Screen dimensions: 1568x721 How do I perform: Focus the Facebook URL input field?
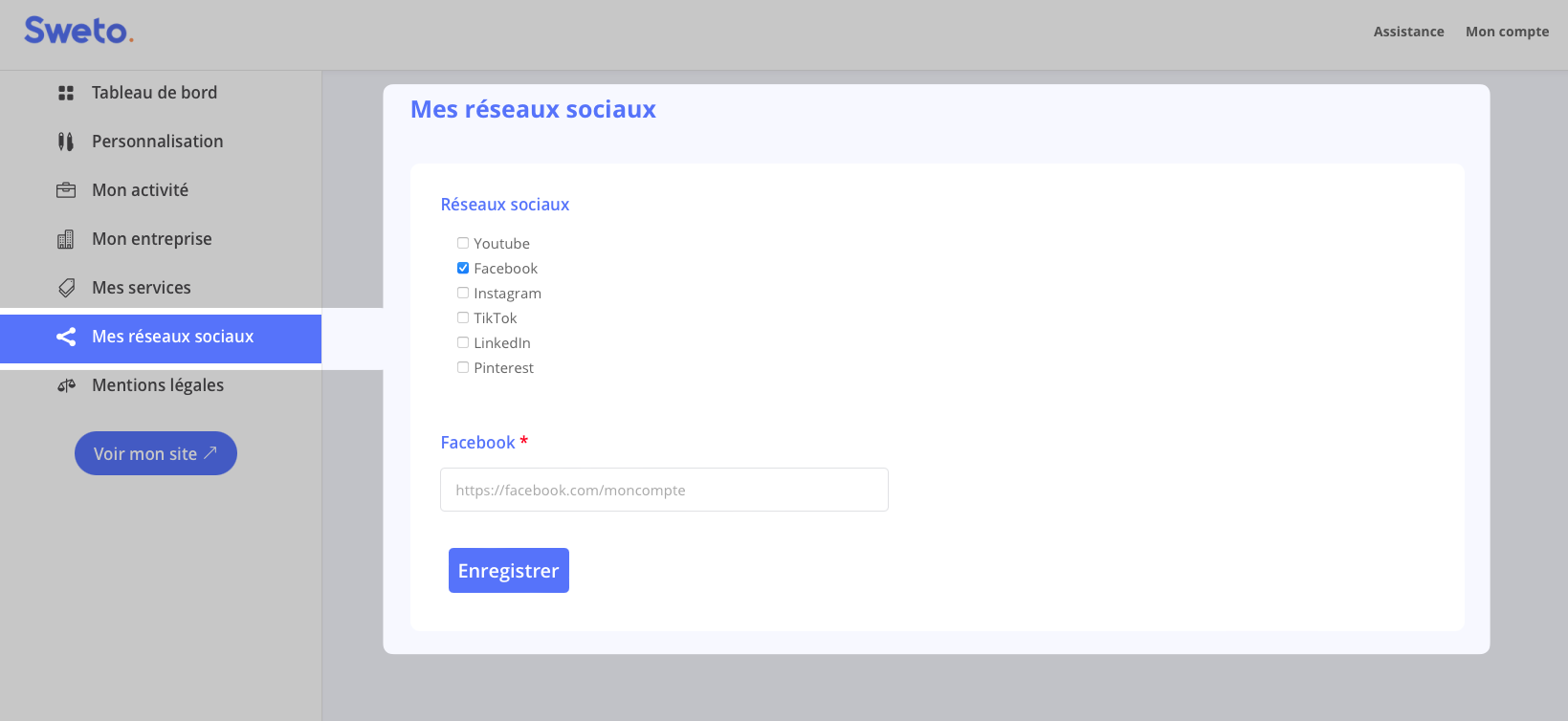[x=664, y=490]
